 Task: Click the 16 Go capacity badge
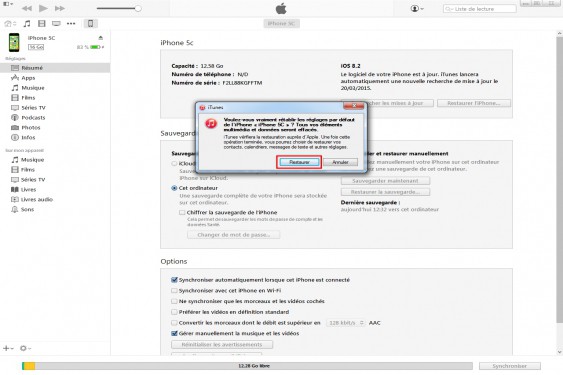click(36, 47)
